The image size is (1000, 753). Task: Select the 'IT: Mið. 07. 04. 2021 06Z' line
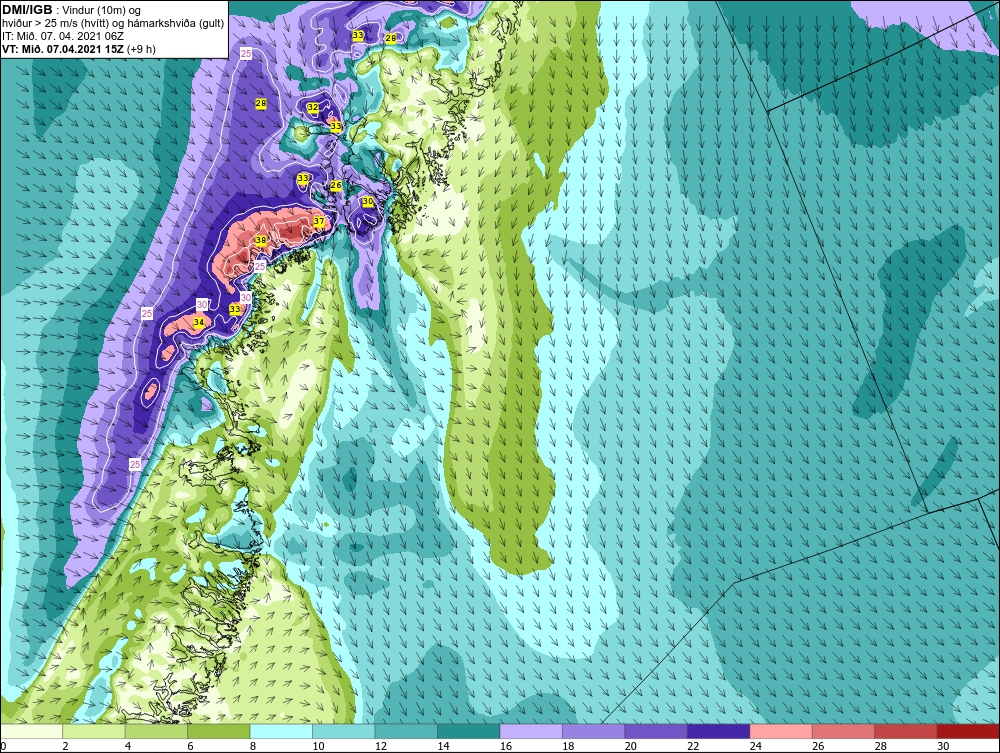63,36
